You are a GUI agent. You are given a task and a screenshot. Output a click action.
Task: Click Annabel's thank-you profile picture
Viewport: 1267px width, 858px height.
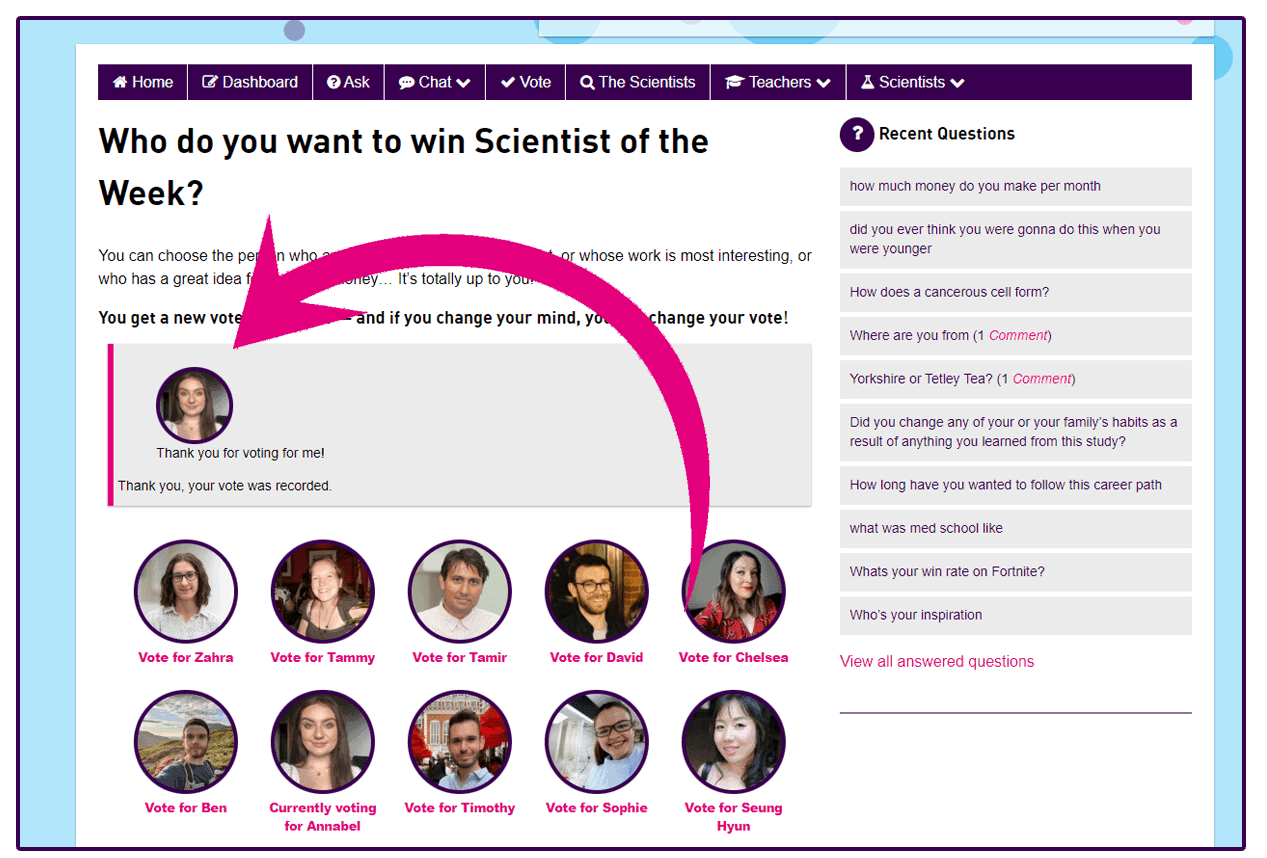tap(194, 405)
